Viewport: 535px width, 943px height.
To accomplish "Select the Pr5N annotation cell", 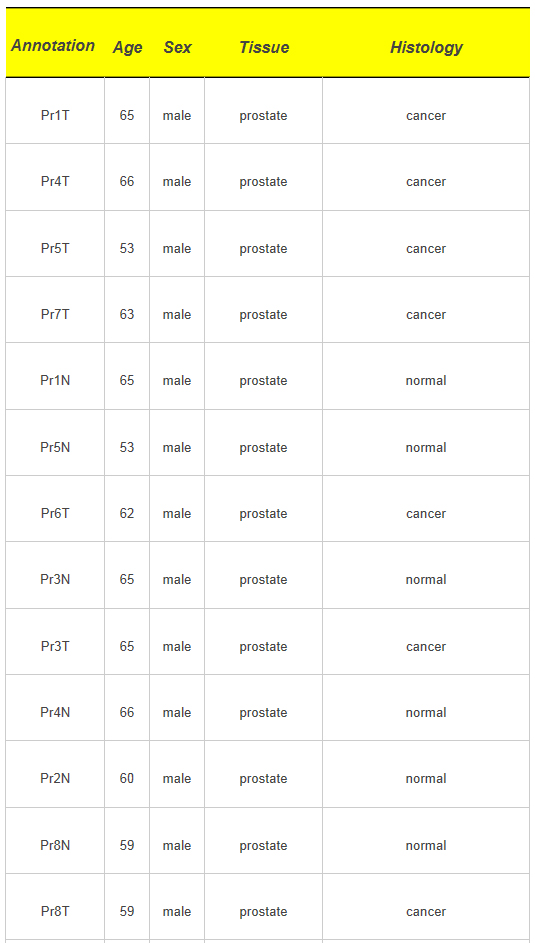I will point(55,443).
